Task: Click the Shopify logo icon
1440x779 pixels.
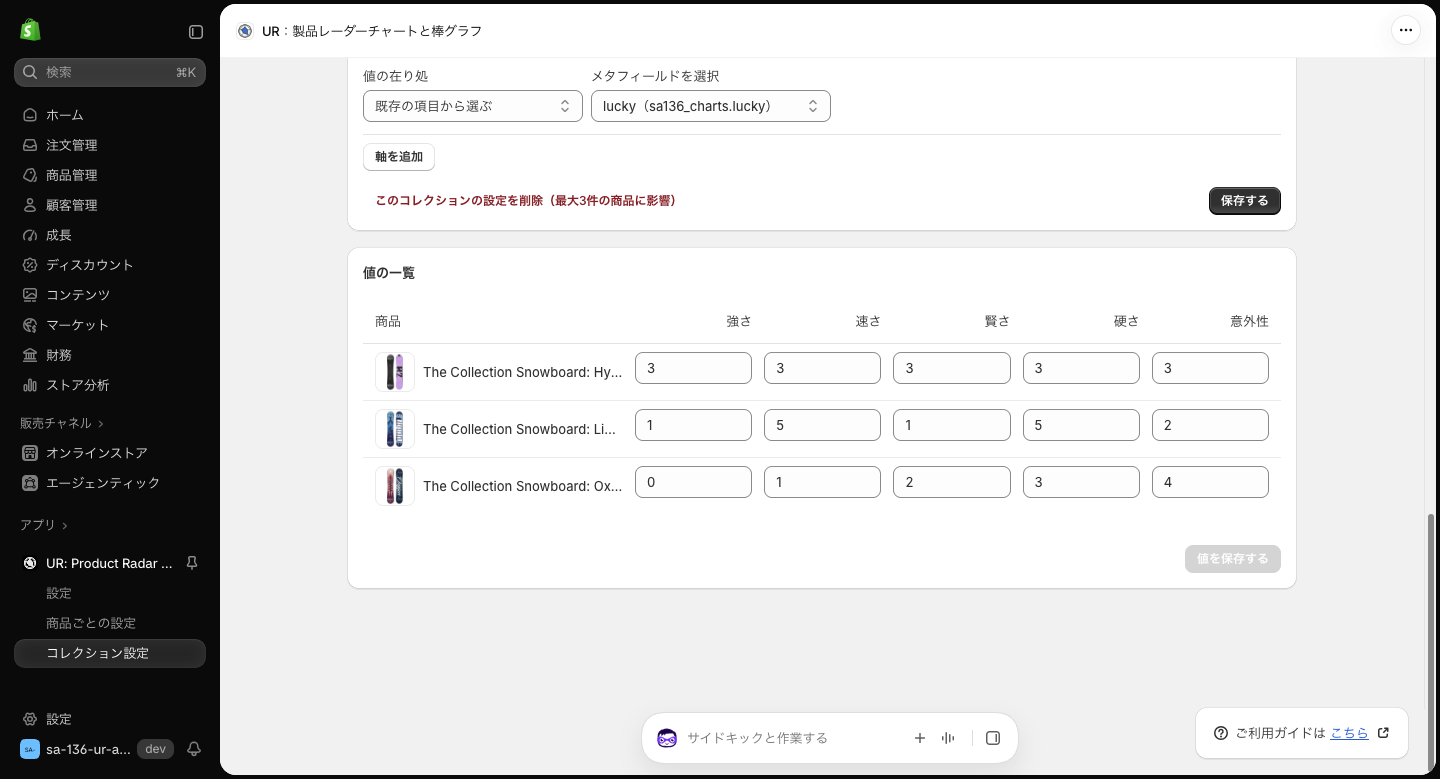Action: click(x=30, y=30)
